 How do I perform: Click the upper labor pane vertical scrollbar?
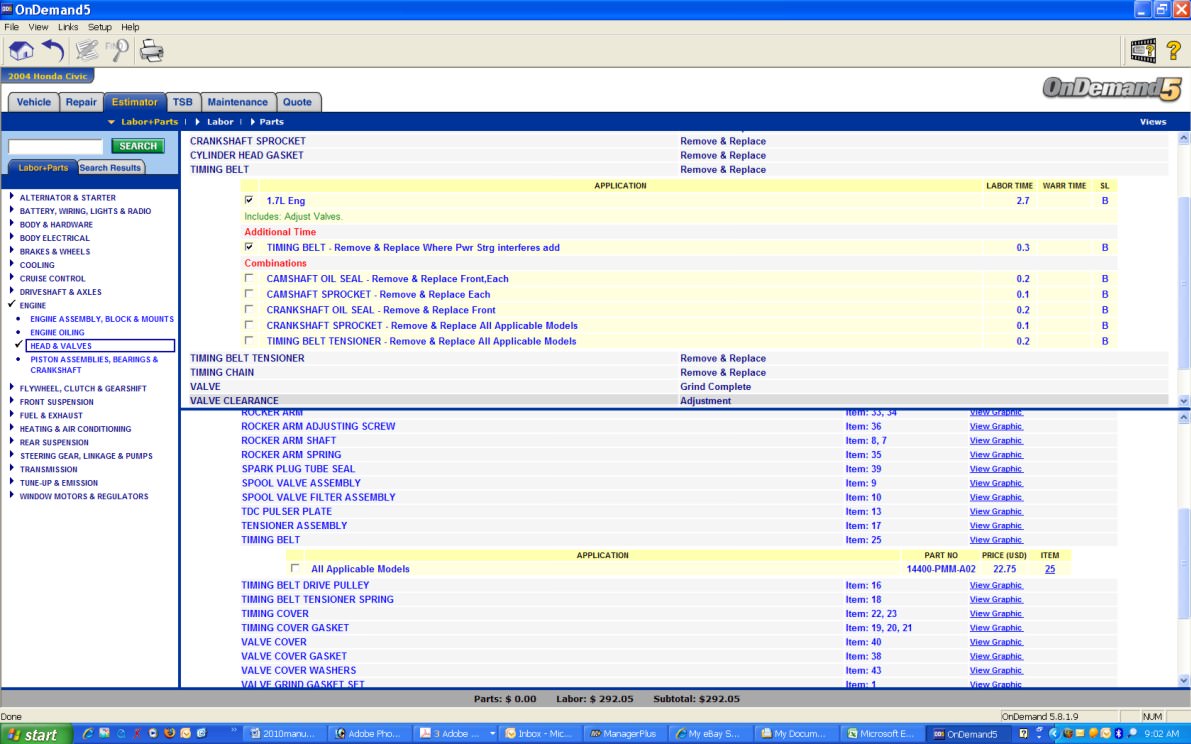[x=1184, y=270]
